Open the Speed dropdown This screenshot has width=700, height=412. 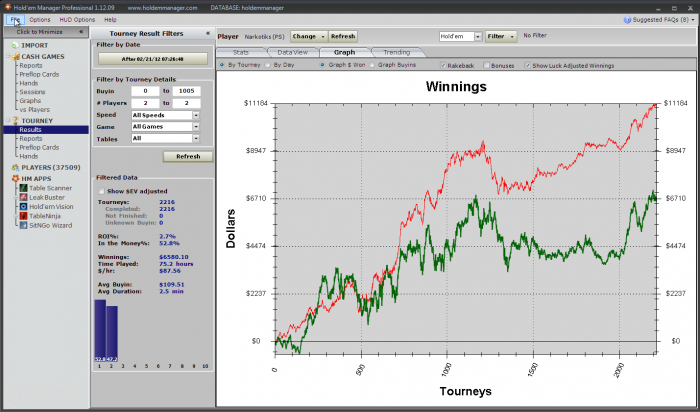point(196,115)
